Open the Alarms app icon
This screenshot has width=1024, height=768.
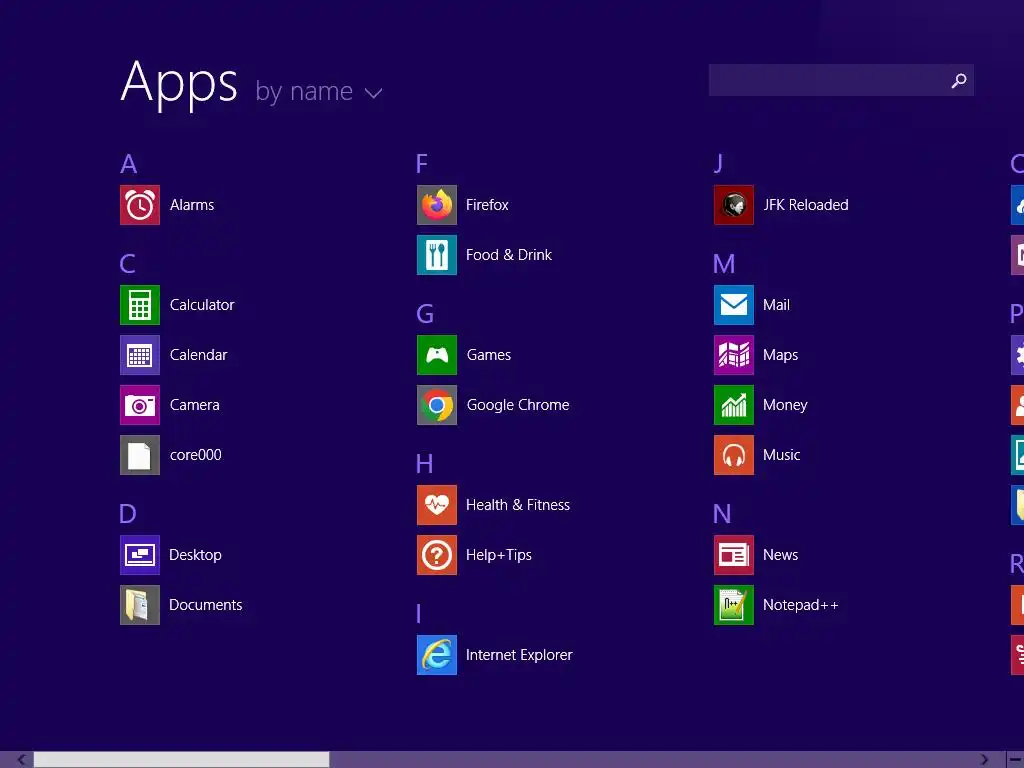click(x=140, y=205)
